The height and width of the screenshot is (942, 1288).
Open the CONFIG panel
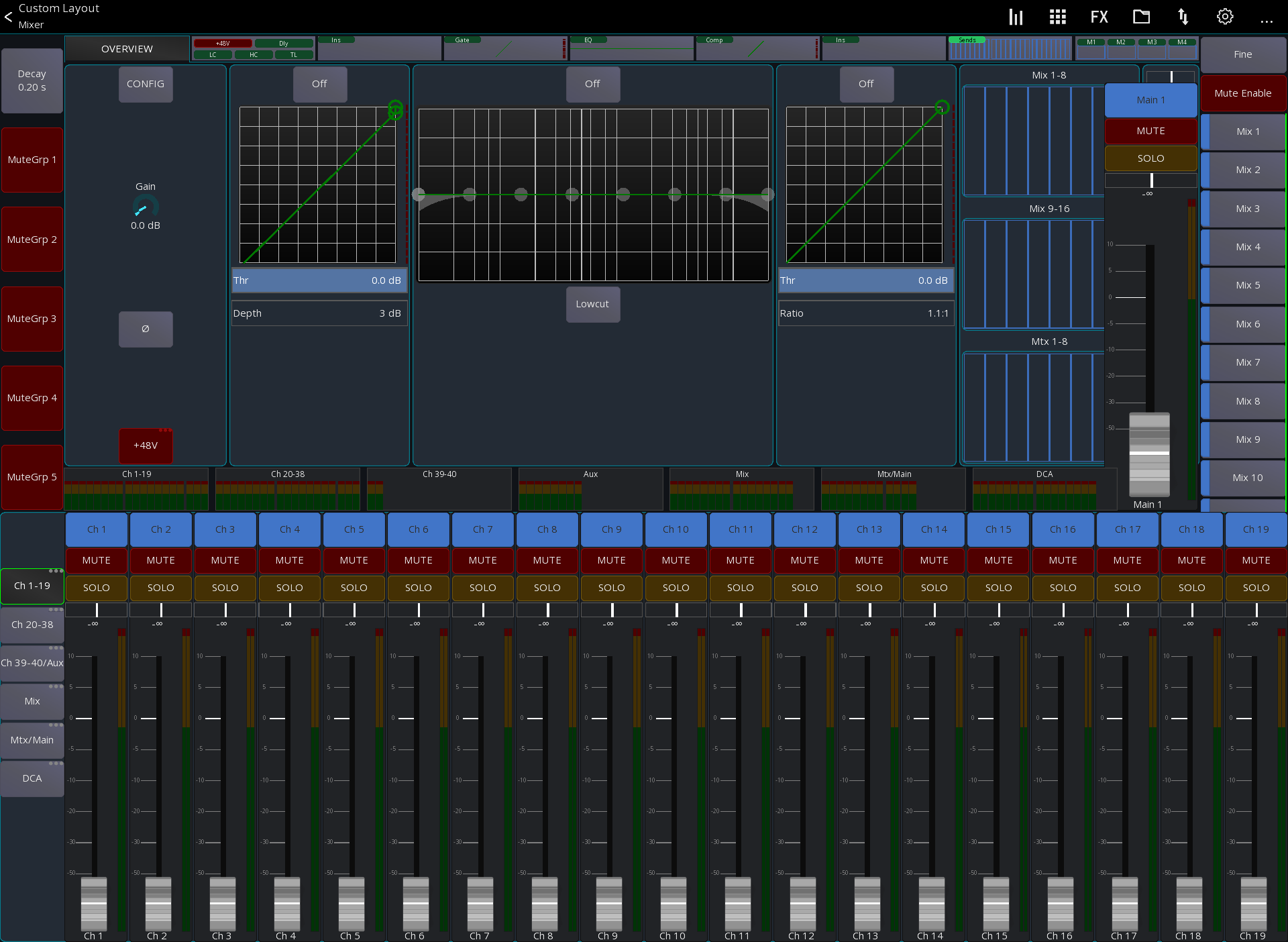(146, 84)
